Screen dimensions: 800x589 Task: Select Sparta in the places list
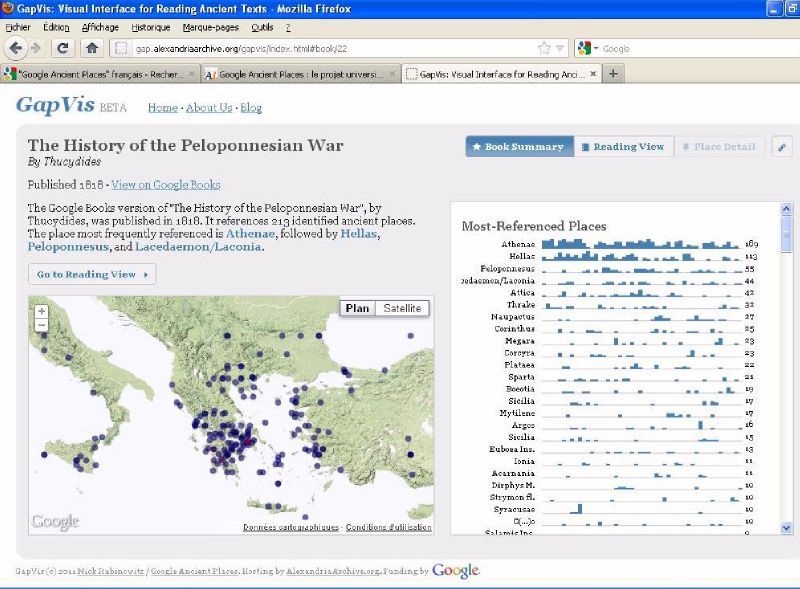click(521, 377)
